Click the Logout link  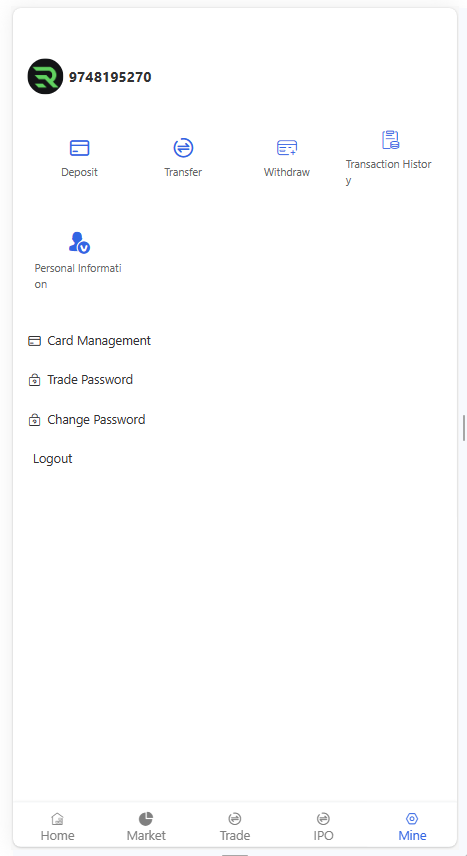52,459
